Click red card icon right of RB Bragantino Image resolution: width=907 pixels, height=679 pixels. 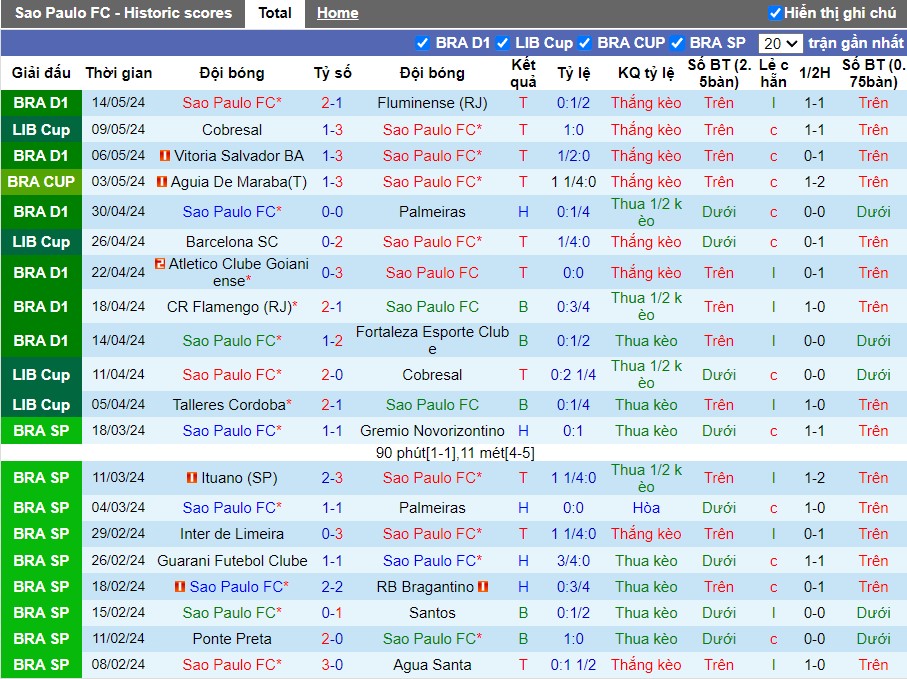pyautogui.click(x=483, y=586)
